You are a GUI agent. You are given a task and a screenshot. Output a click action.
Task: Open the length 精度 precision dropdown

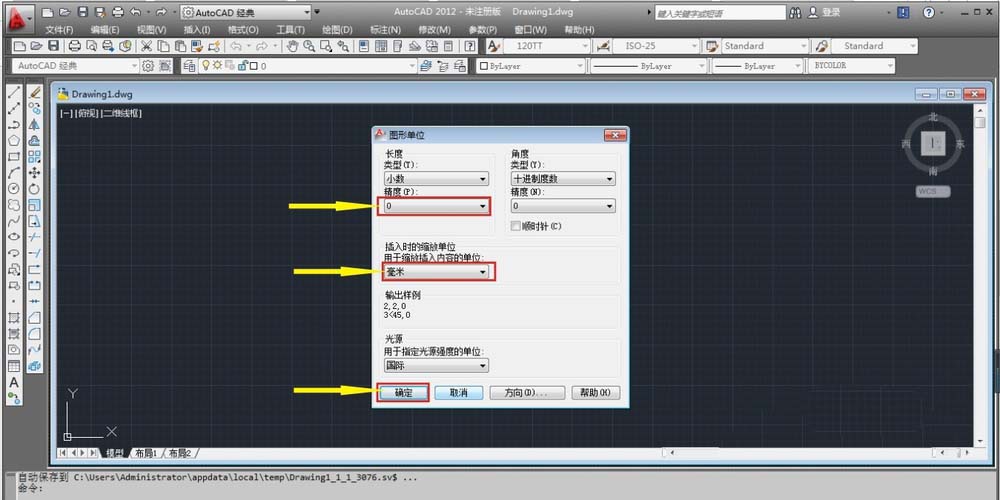point(436,206)
